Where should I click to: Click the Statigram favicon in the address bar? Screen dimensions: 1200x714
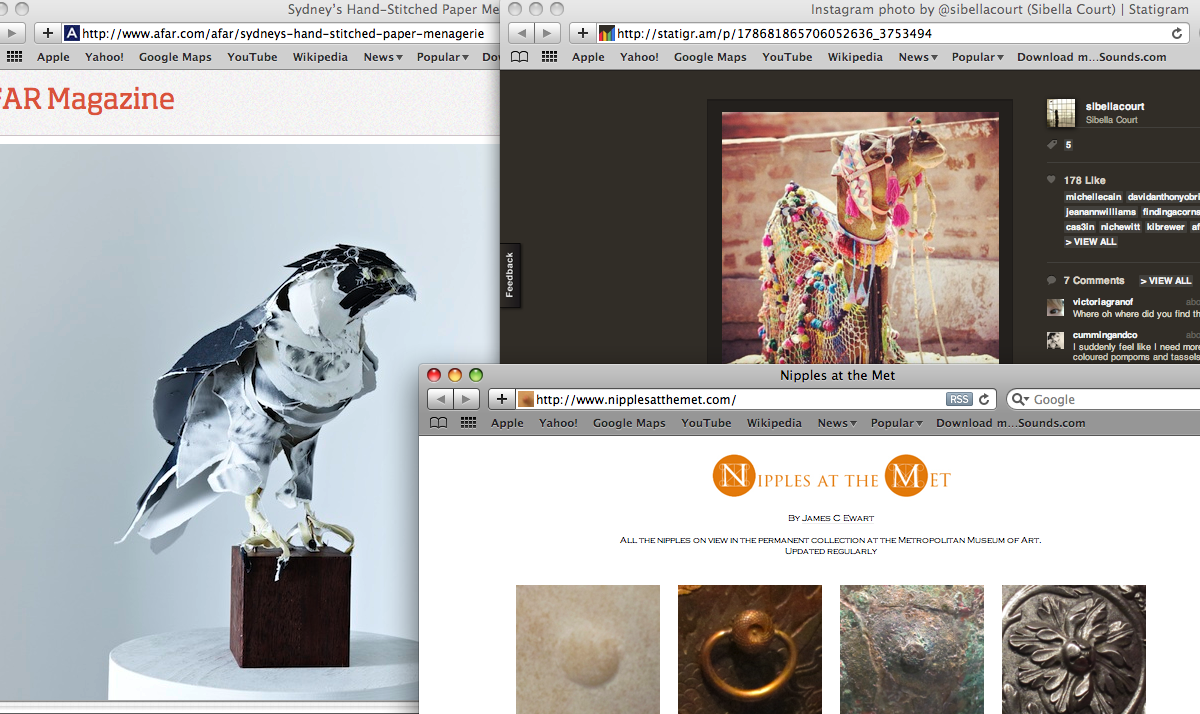pos(607,33)
